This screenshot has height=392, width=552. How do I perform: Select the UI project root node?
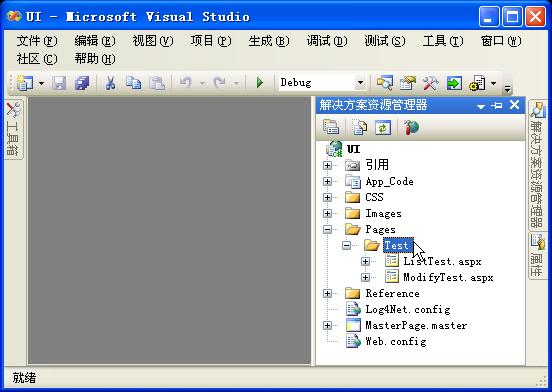(353, 149)
